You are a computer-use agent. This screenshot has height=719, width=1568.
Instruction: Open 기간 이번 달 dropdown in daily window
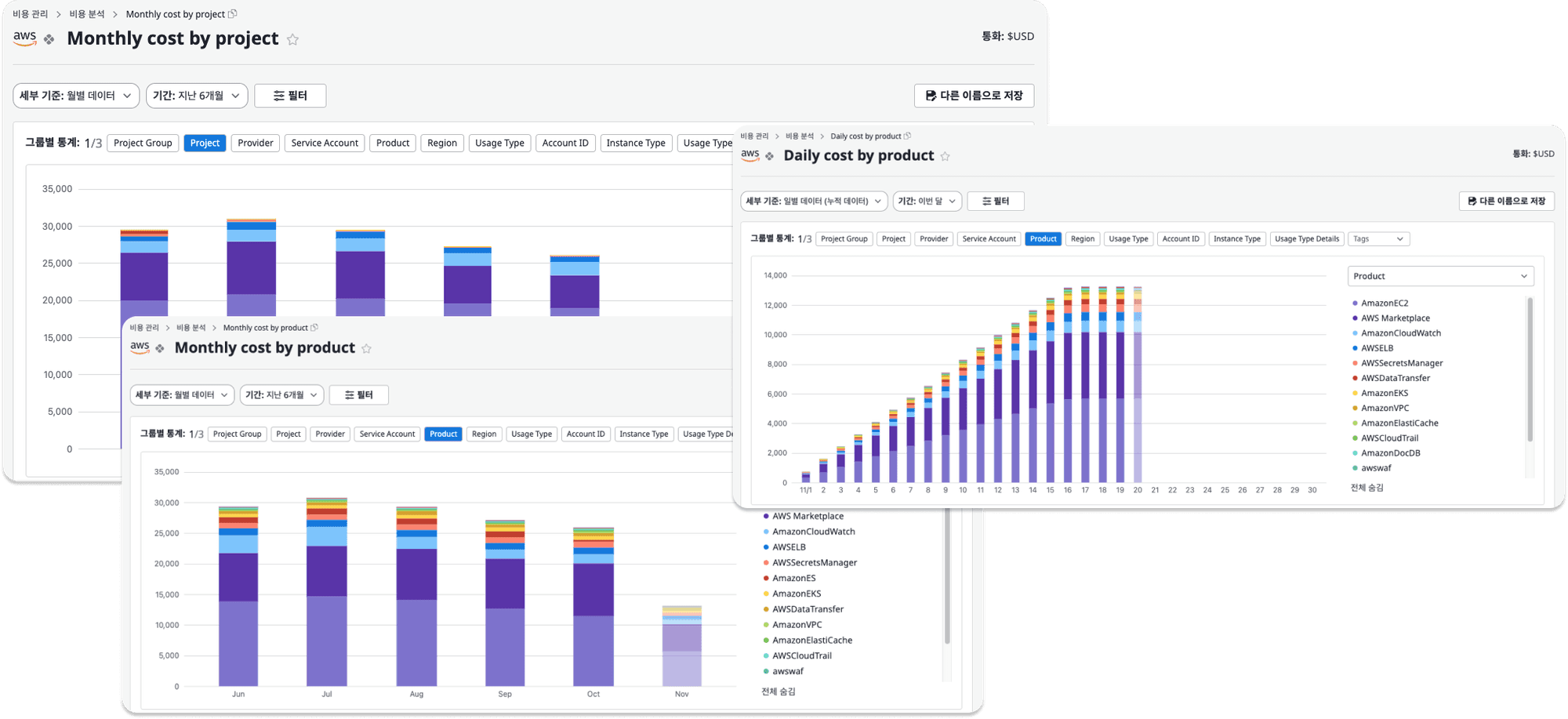[x=927, y=202]
